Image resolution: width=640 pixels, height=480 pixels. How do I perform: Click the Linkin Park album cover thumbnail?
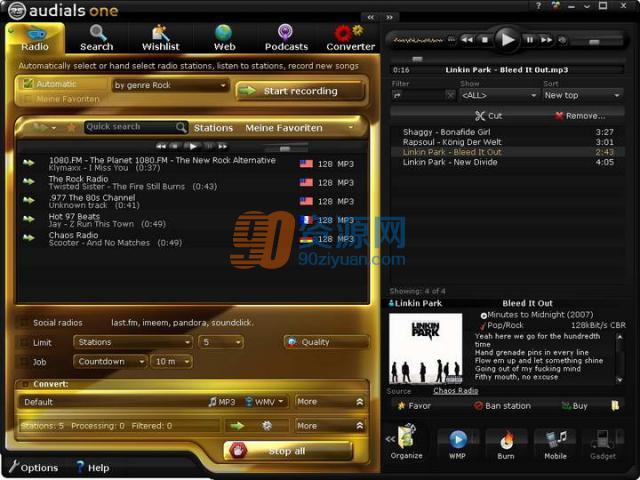[x=425, y=348]
